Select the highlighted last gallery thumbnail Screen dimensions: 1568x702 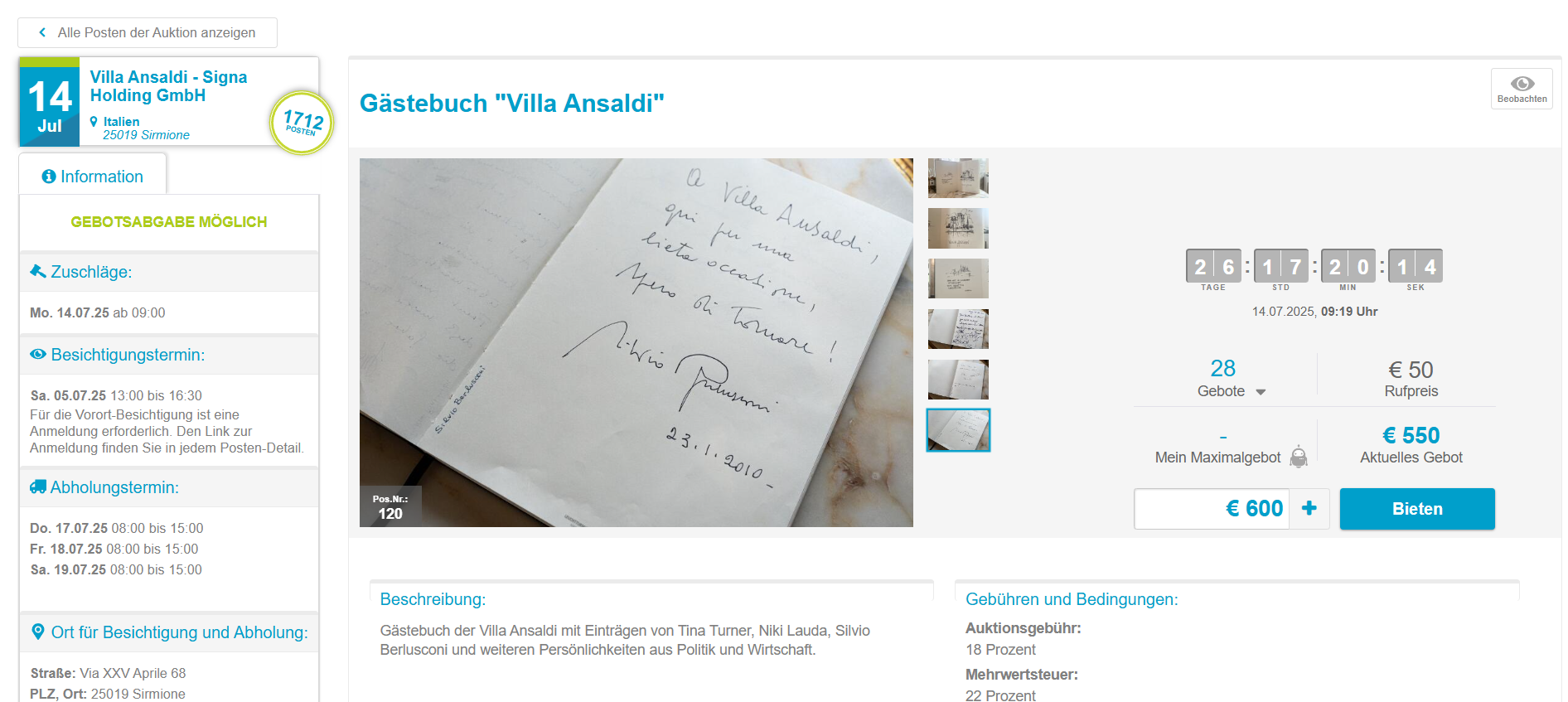pos(958,430)
